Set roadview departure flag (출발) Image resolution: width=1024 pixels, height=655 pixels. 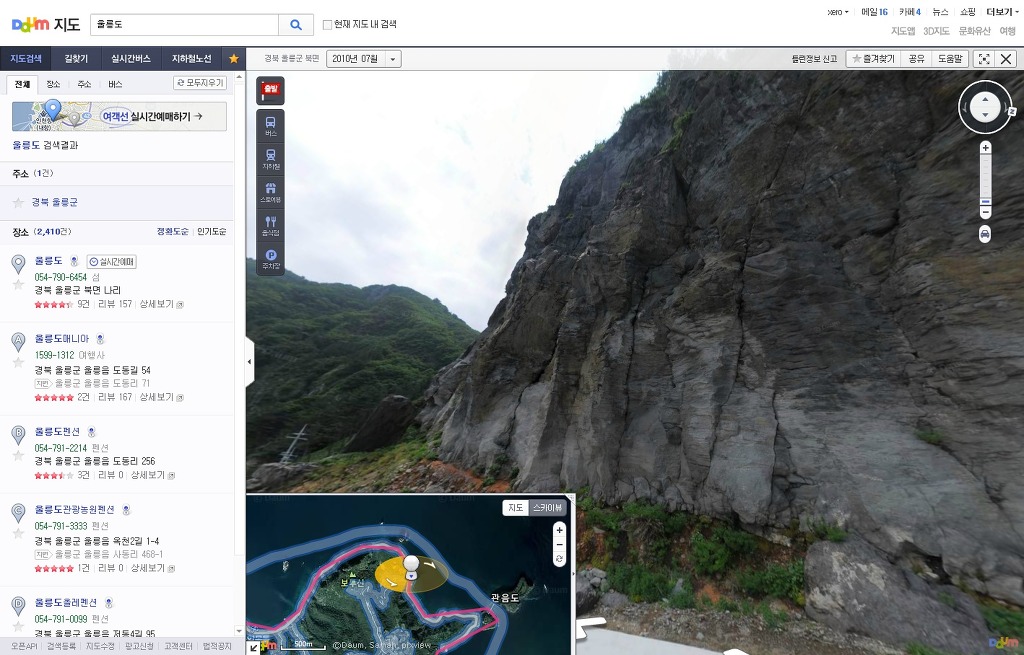[270, 91]
